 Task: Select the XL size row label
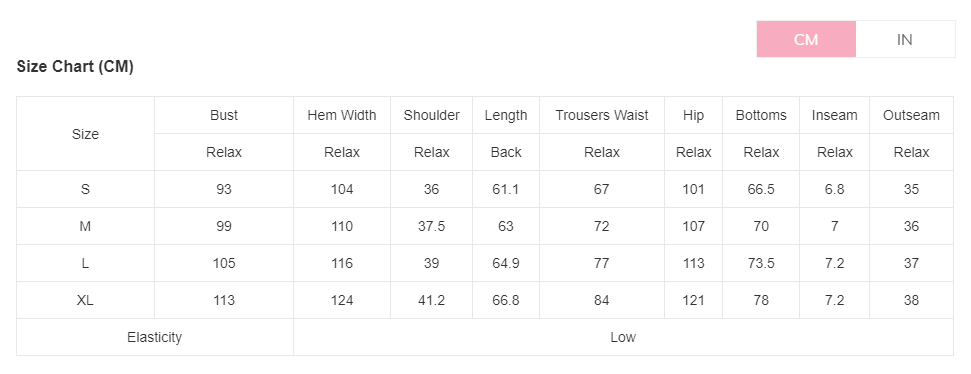85,300
